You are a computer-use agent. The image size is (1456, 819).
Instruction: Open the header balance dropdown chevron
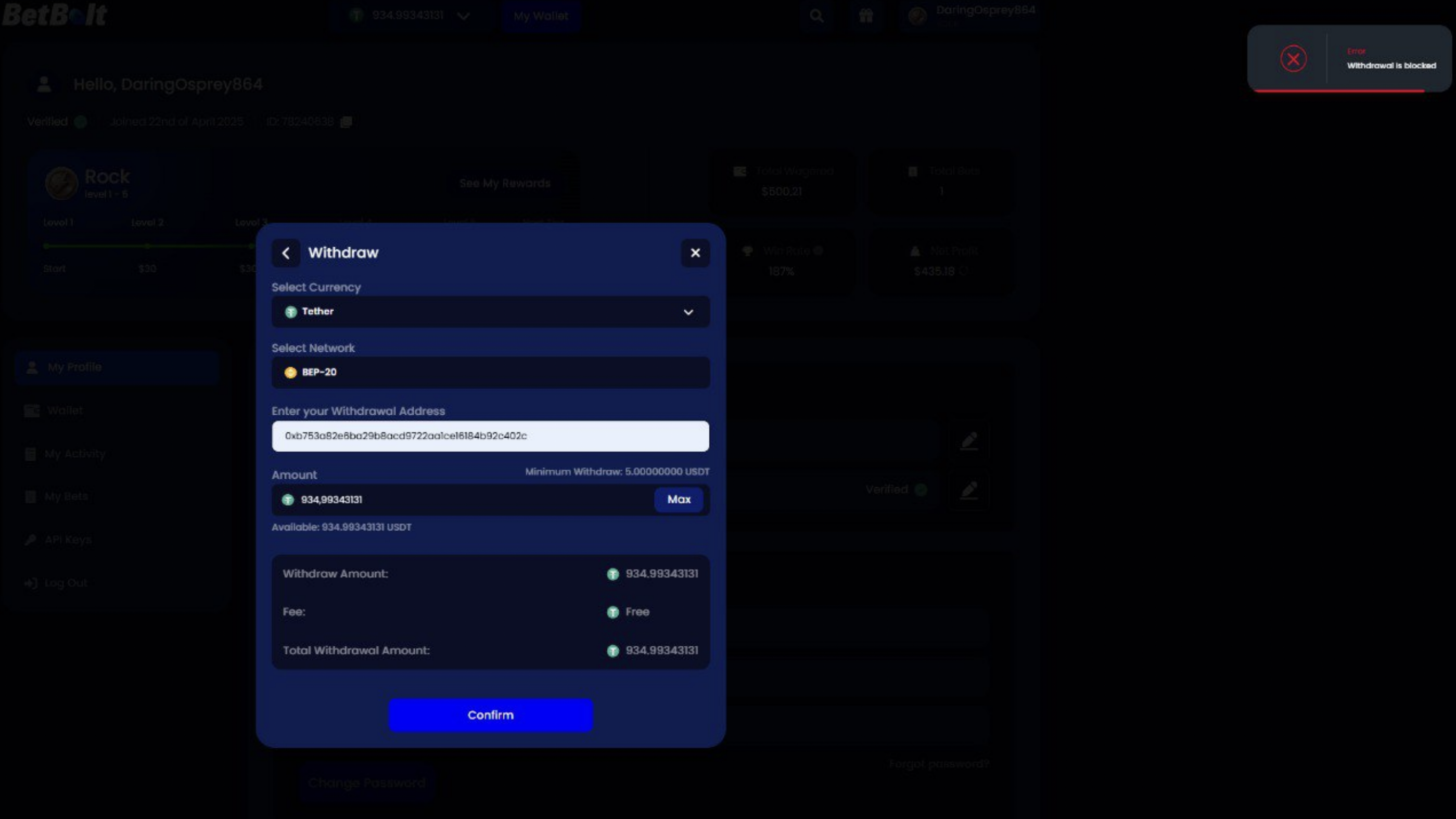pos(464,16)
